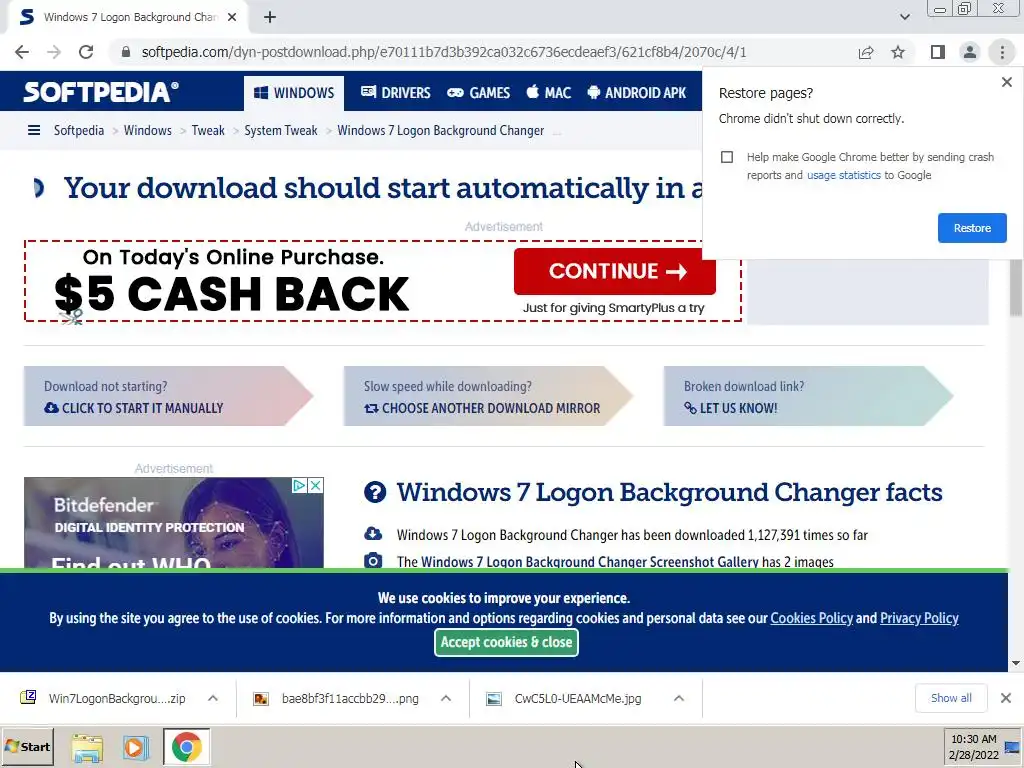1024x768 pixels.
Task: Open the usage statistics link
Action: click(843, 175)
